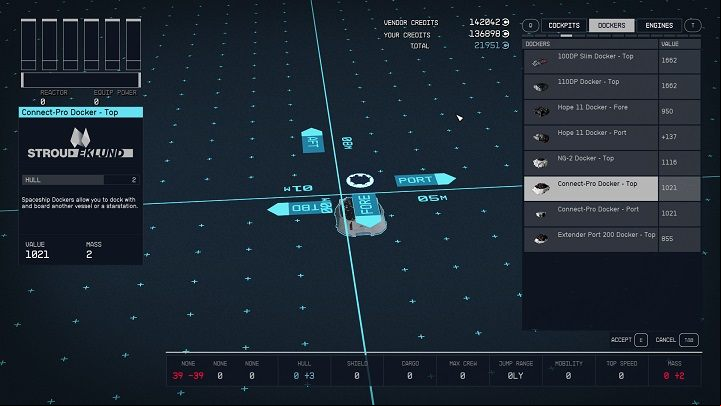Click the +137 value for Hope 11 Port

pos(669,137)
